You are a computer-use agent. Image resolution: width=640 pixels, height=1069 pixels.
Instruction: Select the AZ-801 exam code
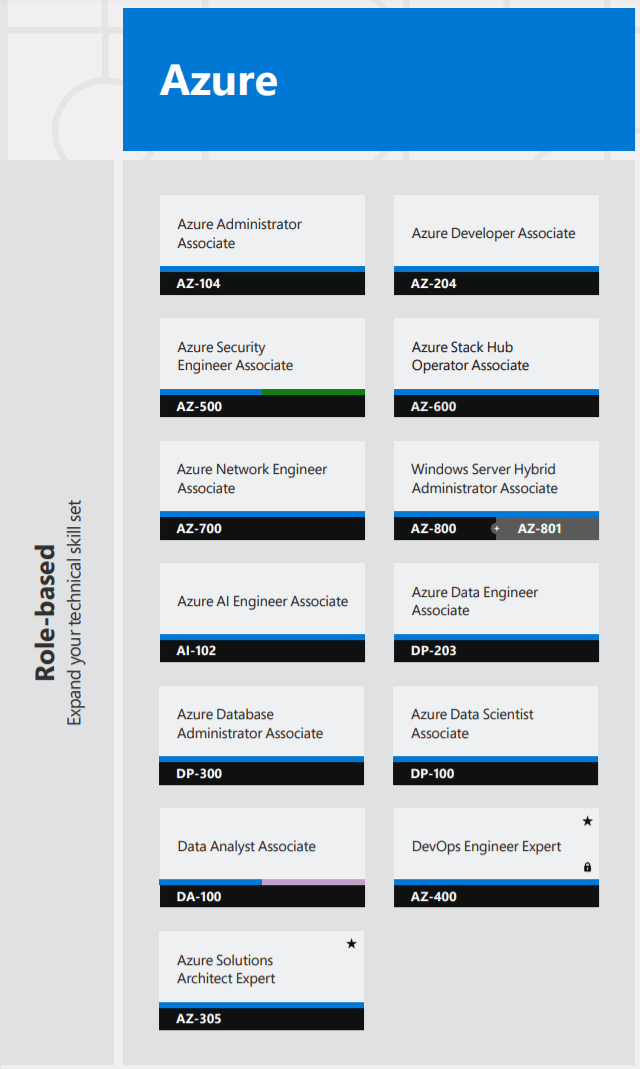540,528
